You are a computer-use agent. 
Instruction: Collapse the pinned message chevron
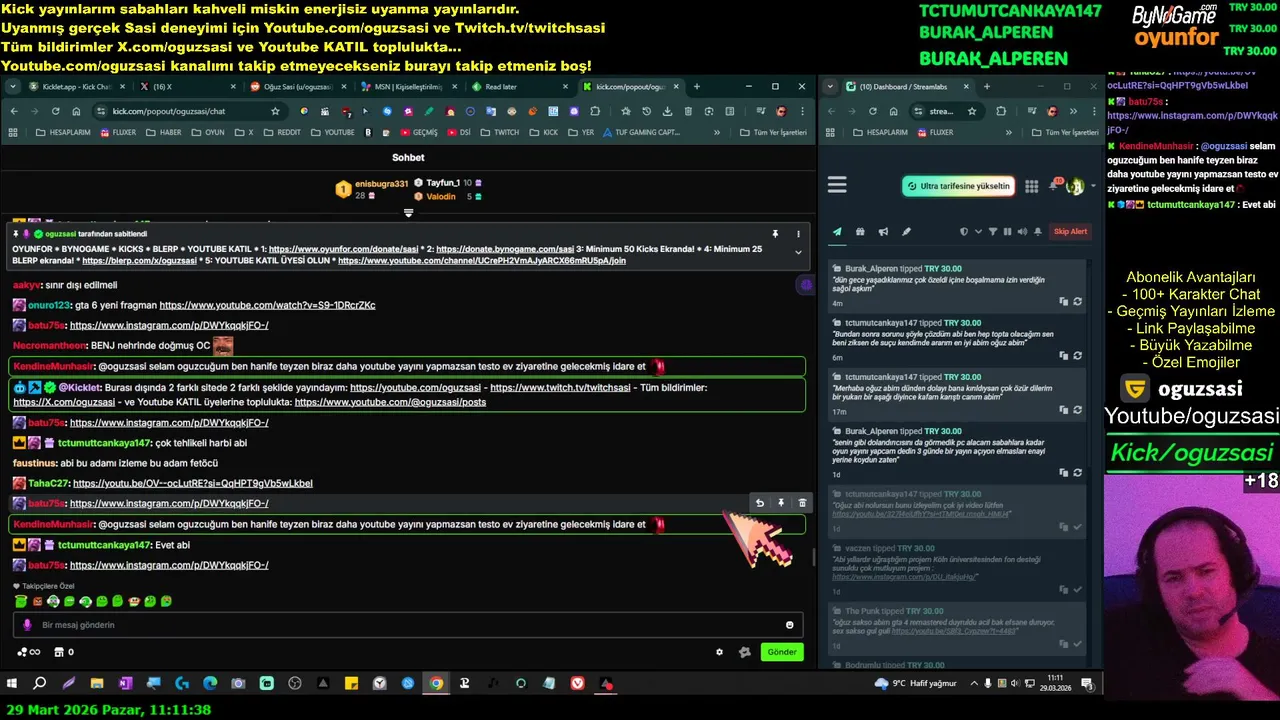[x=798, y=252]
